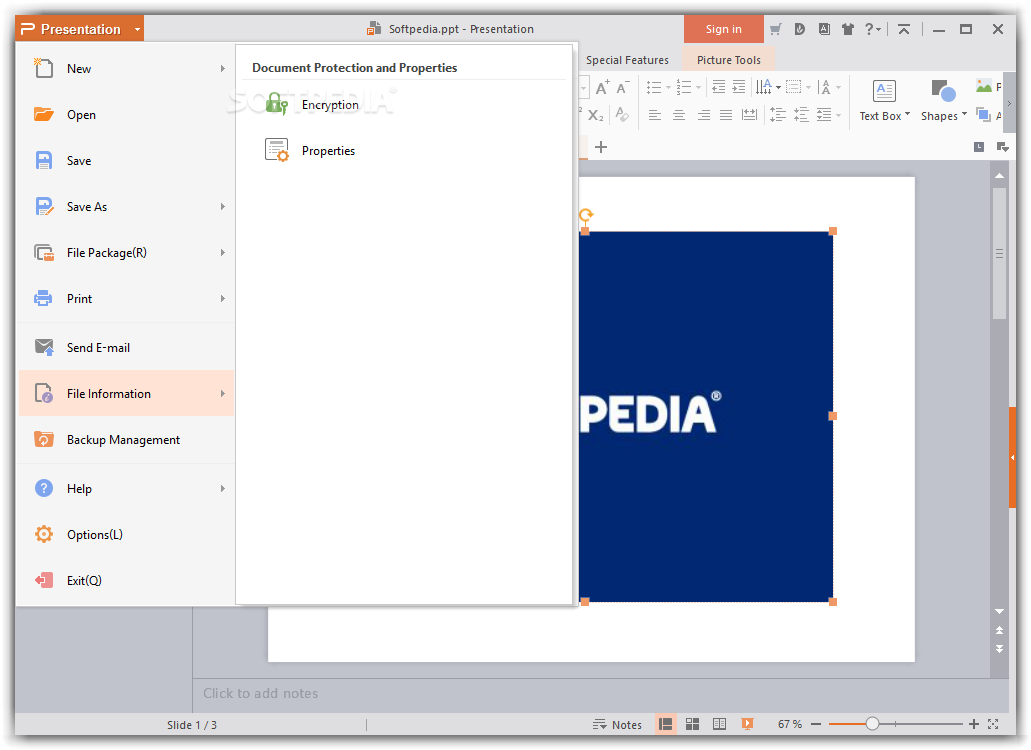The width and height of the screenshot is (1031, 750).
Task: Expand the Help submenu arrow
Action: [x=223, y=489]
